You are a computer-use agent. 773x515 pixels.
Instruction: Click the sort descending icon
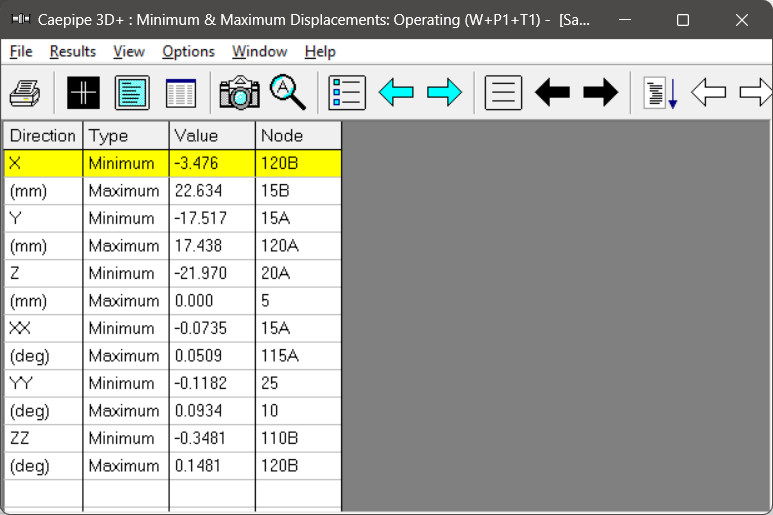point(660,93)
